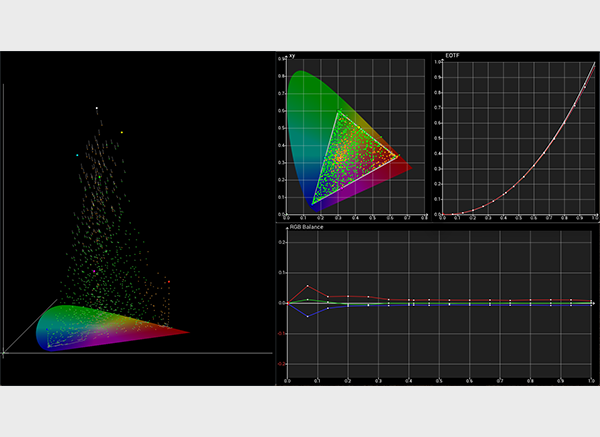Click the white point atop the 3D scatter
The image size is (600, 437).
96,108
